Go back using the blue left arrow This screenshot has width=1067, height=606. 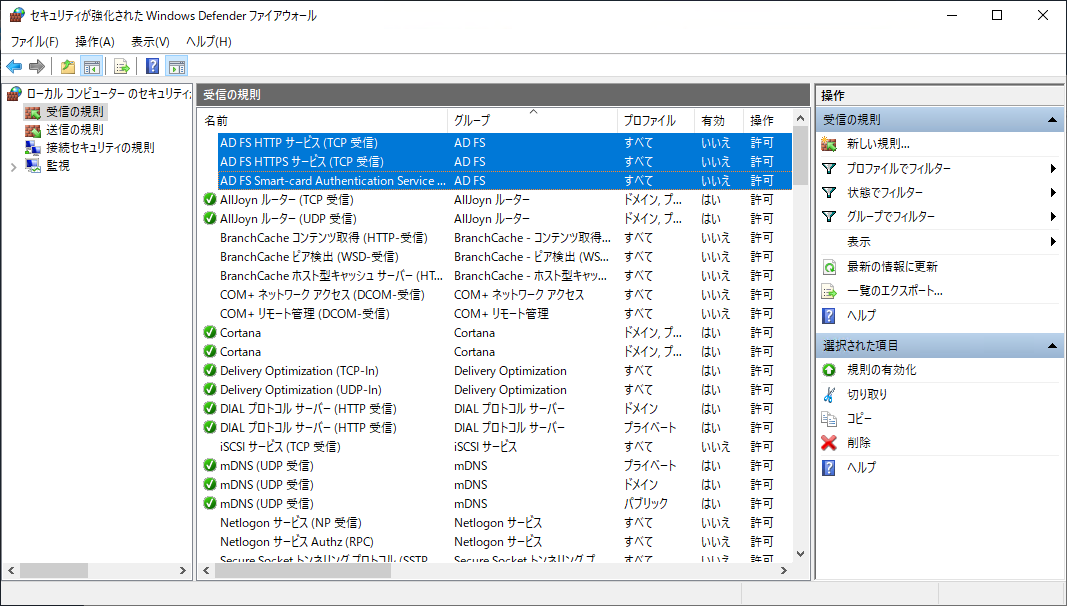[14, 66]
